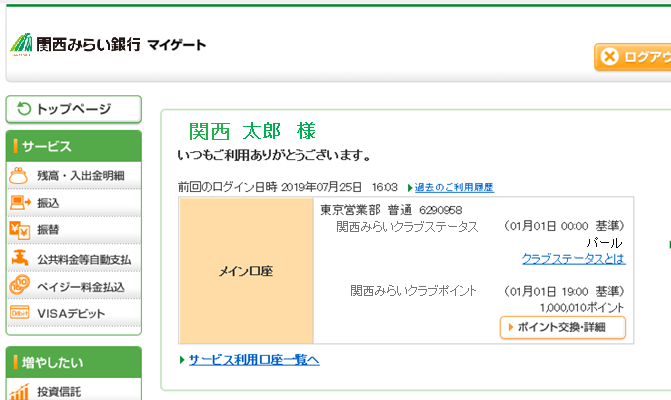Open VISAデビット menu item

pos(74,313)
